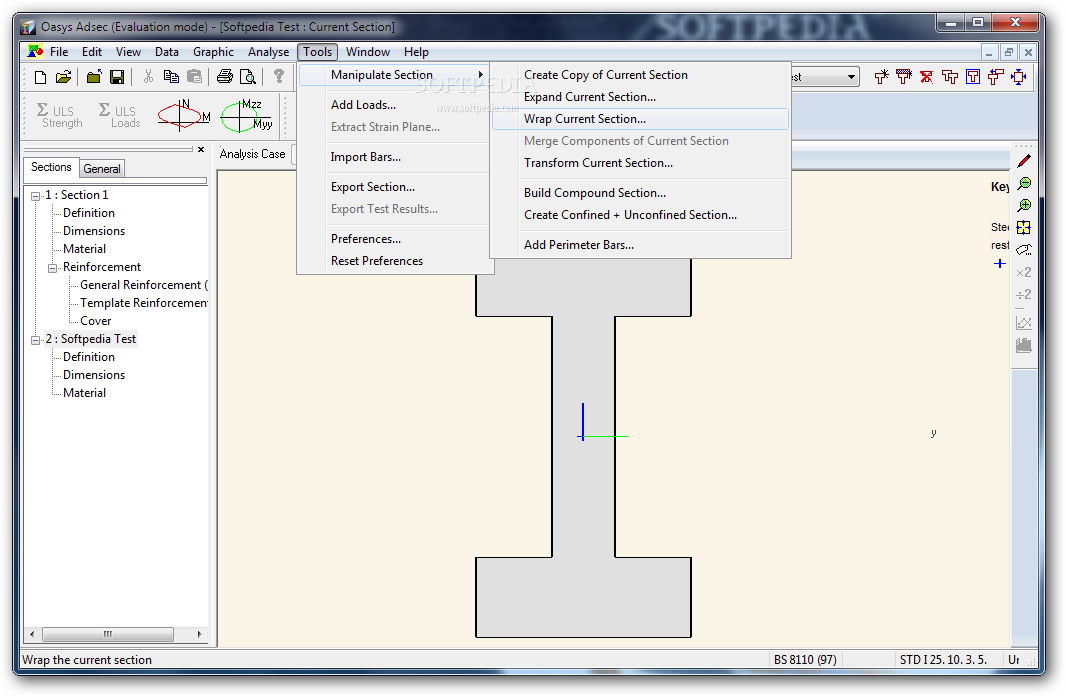Select General Reinforcement tree item

click(x=143, y=285)
